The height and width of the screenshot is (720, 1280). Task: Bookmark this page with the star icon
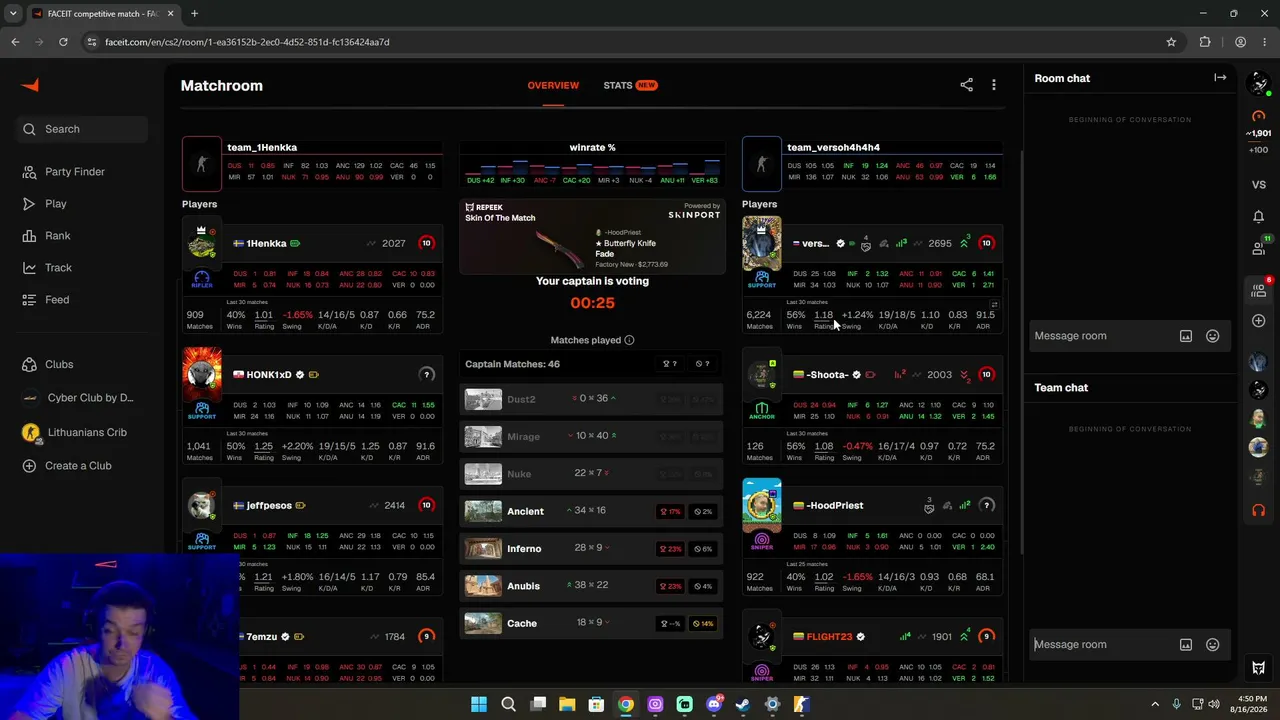1171,42
